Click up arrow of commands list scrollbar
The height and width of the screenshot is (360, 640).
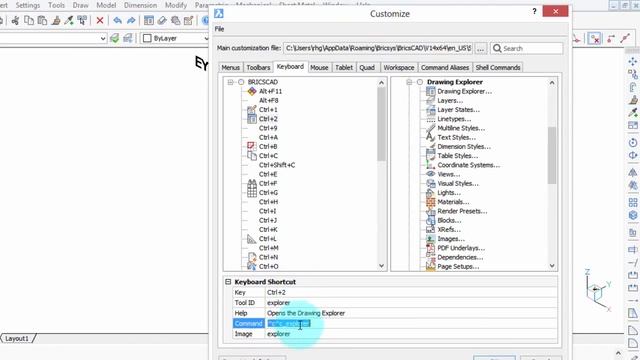click(x=552, y=83)
